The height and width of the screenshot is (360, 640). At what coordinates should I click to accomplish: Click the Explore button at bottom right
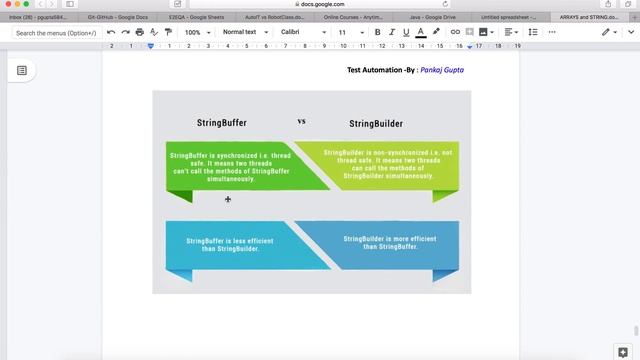pyautogui.click(x=623, y=352)
